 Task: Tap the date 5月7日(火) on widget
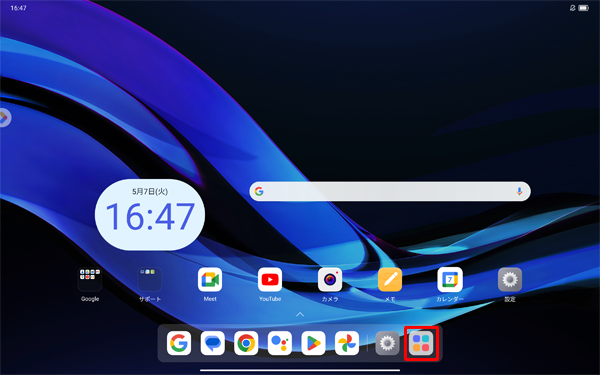tap(150, 191)
